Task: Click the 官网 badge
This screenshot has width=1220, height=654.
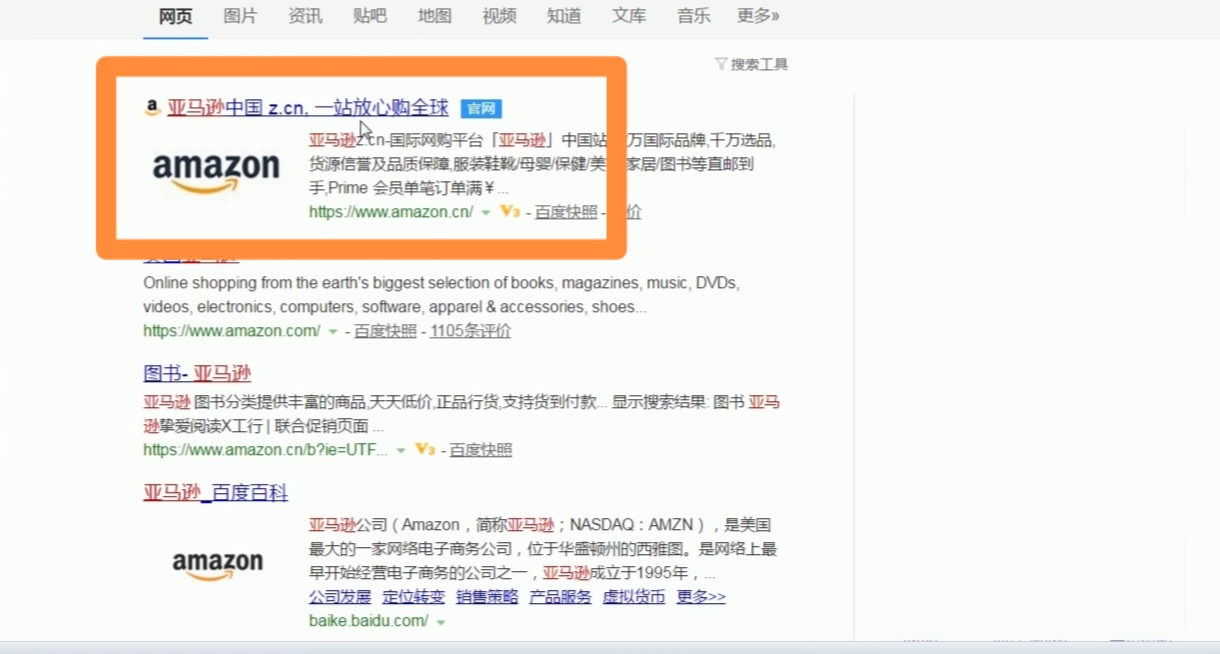Action: [481, 108]
